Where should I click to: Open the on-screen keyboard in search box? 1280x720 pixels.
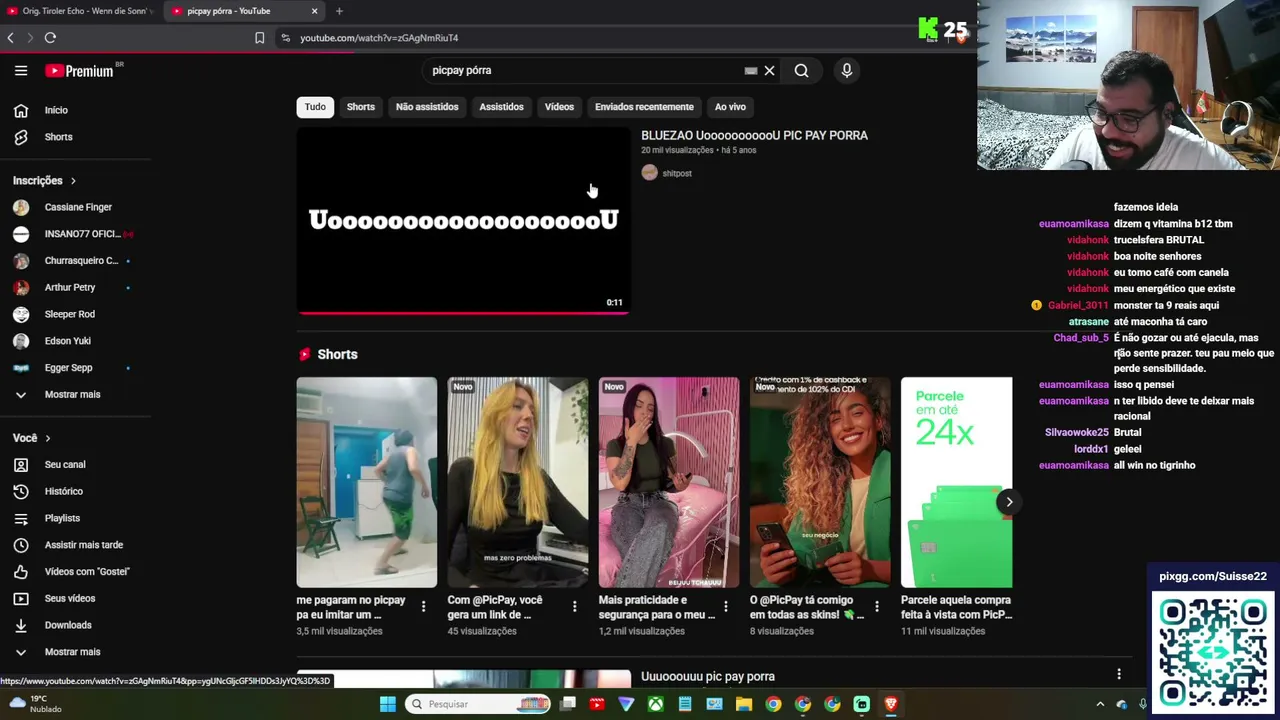click(x=750, y=71)
